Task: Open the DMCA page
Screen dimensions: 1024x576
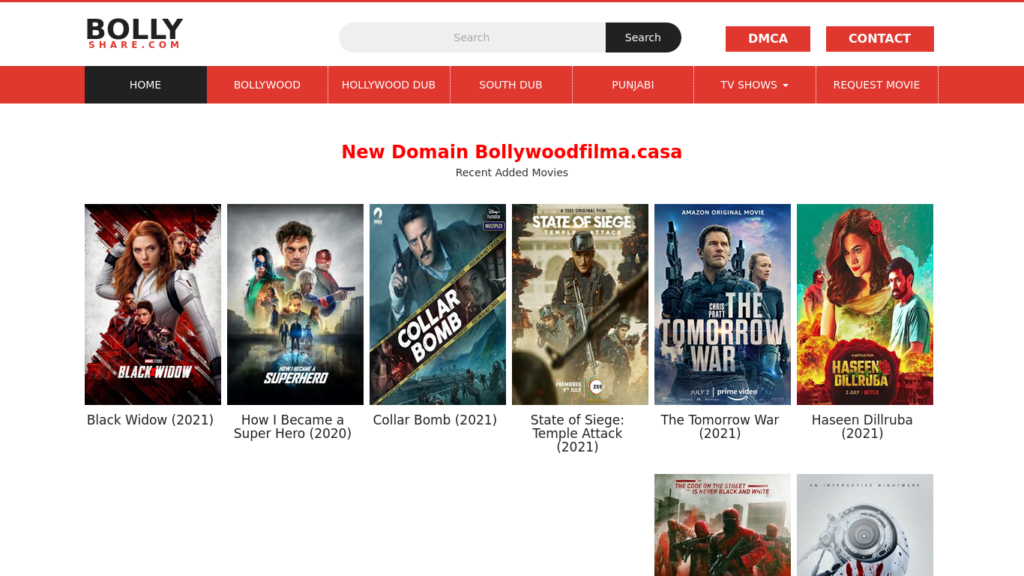Action: coord(767,39)
